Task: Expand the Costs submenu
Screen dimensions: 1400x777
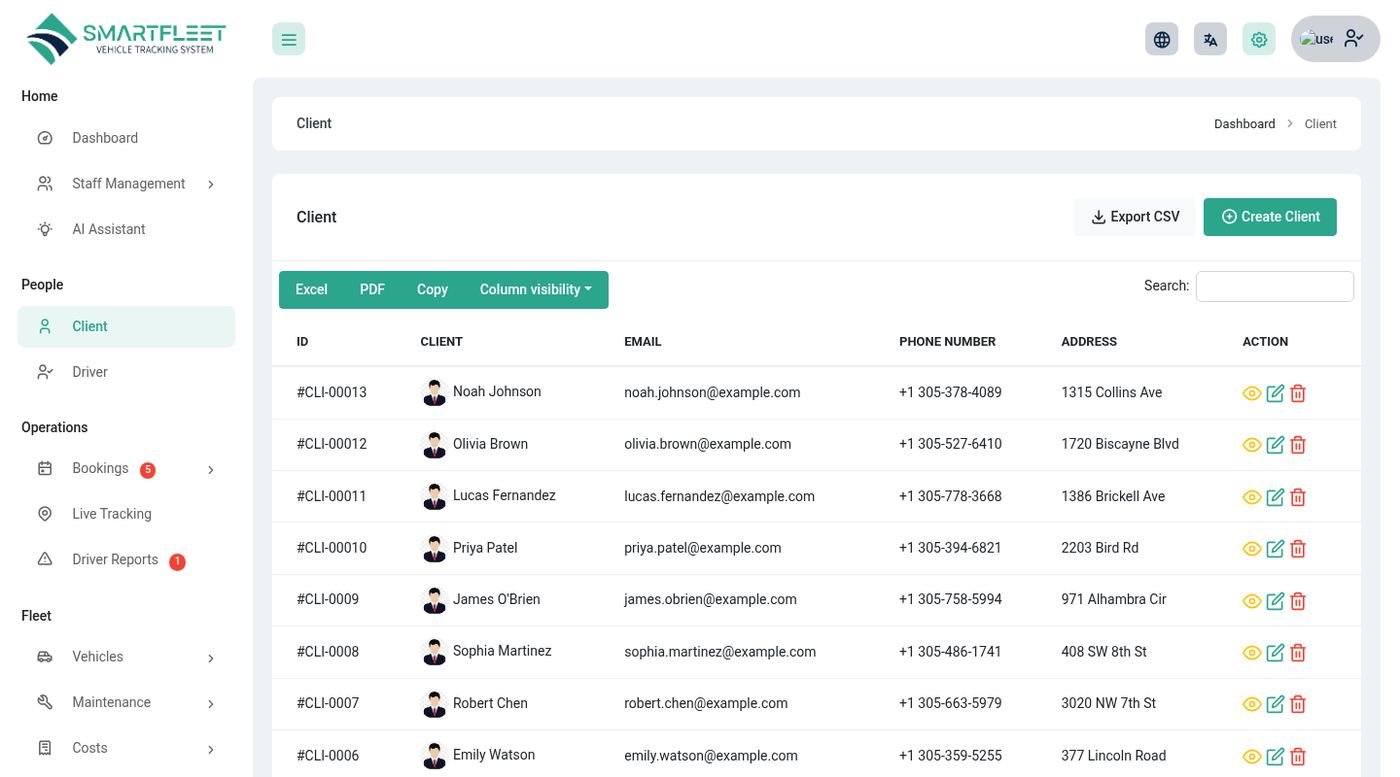Action: click(x=126, y=748)
